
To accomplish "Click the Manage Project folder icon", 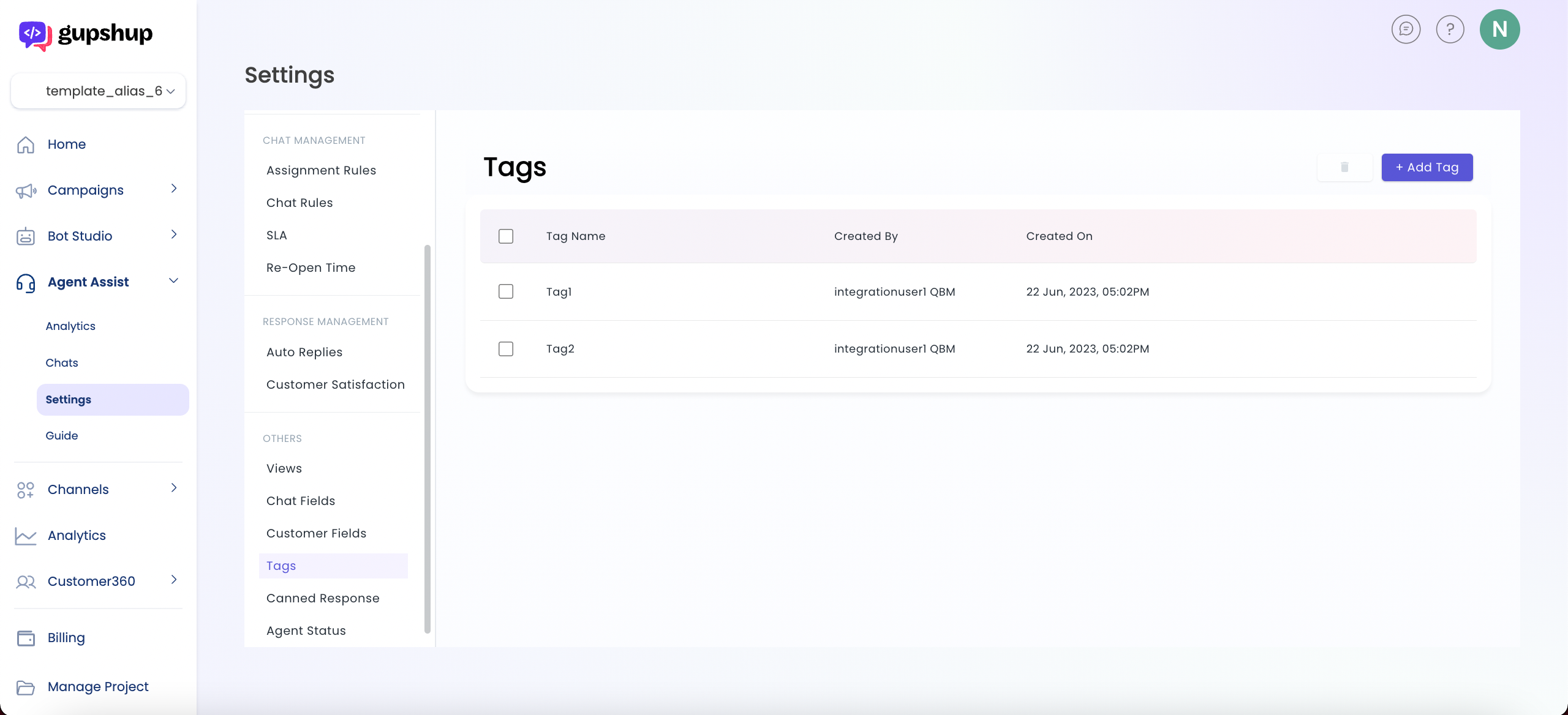I will pyautogui.click(x=26, y=687).
